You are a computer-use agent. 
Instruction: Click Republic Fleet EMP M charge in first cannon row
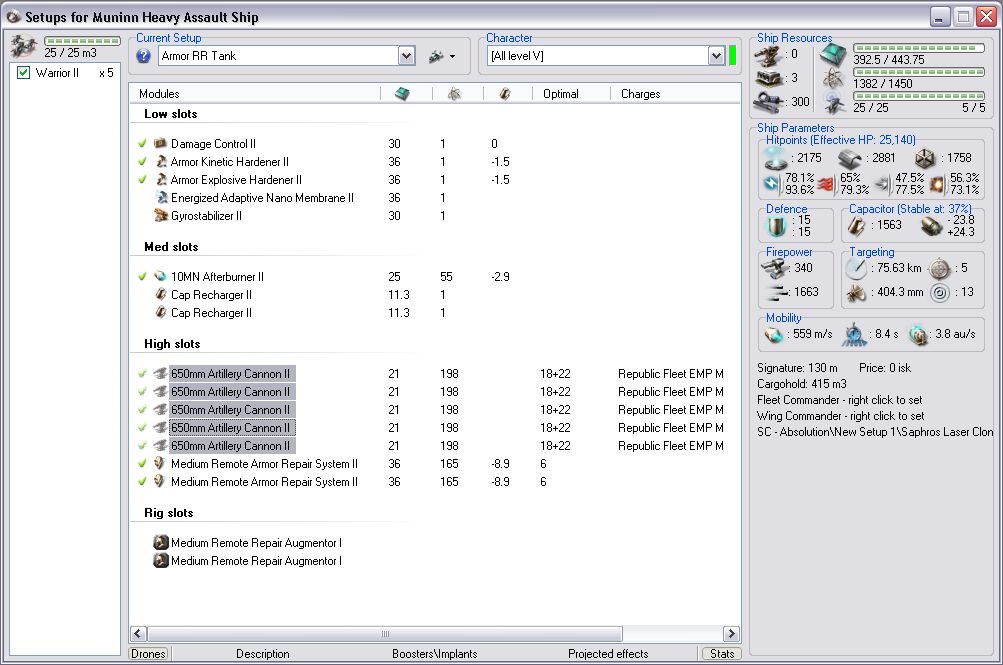pos(670,373)
